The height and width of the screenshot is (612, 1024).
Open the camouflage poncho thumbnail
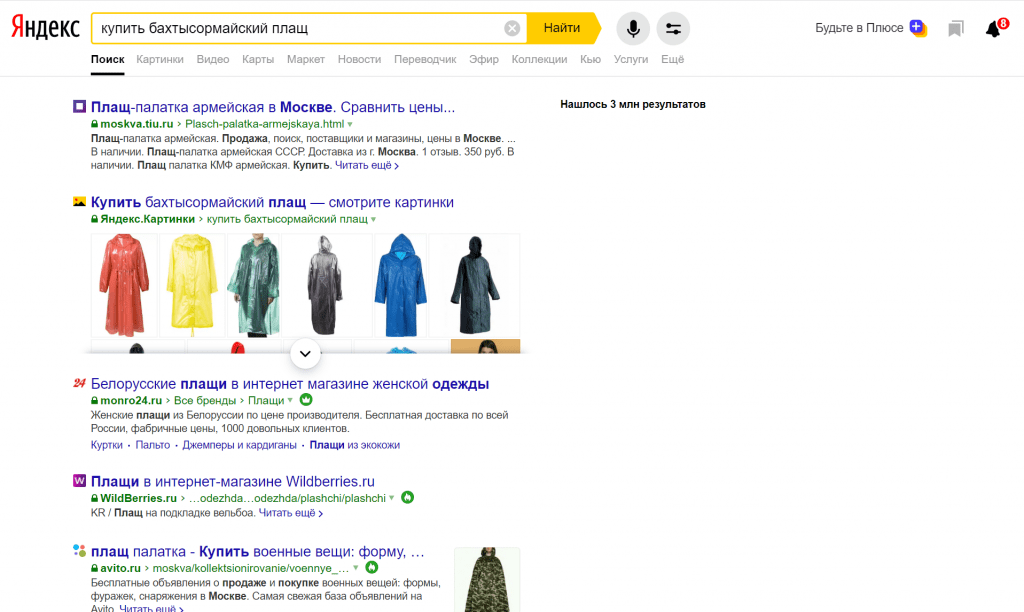pyautogui.click(x=487, y=580)
